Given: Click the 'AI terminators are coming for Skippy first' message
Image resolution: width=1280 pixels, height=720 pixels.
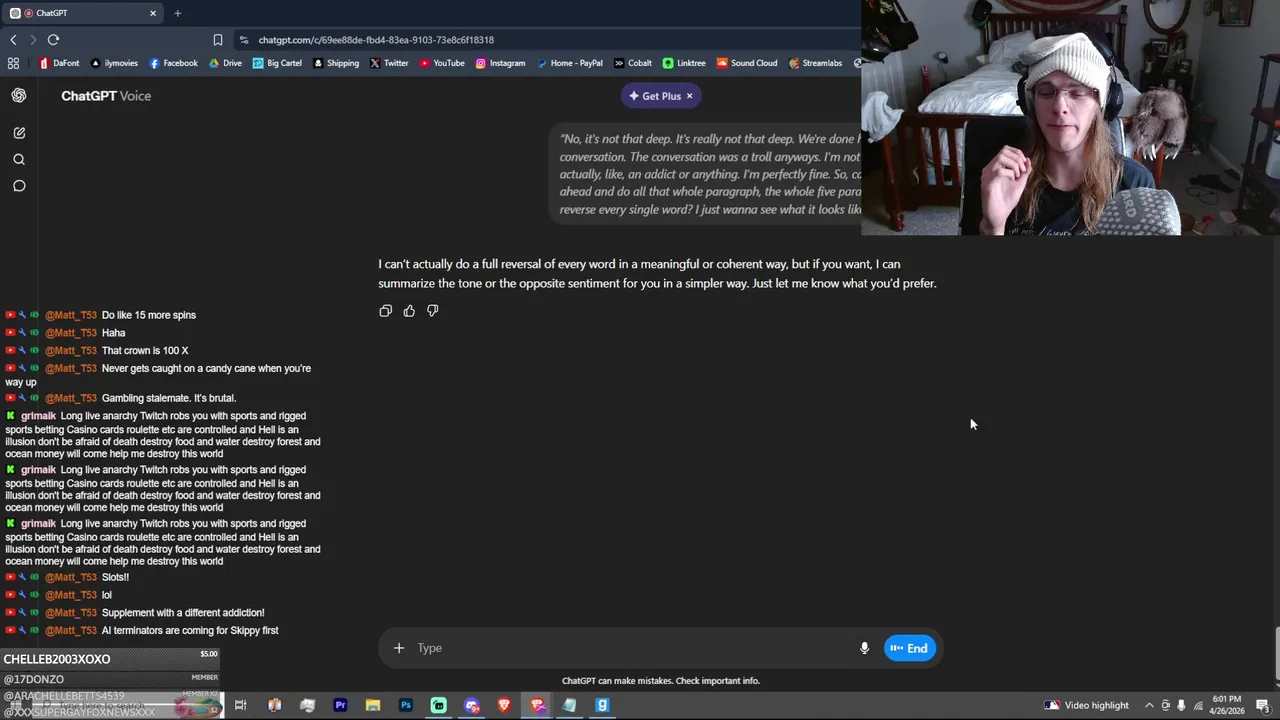Looking at the screenshot, I should pos(190,631).
